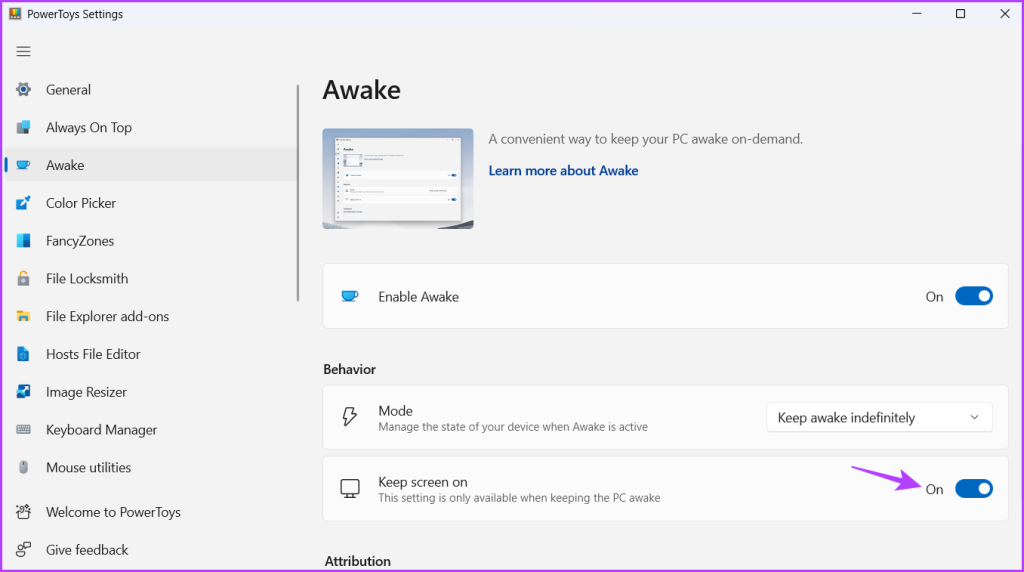
Task: Click the coffee cup icon beside Enable Awake
Action: (350, 296)
